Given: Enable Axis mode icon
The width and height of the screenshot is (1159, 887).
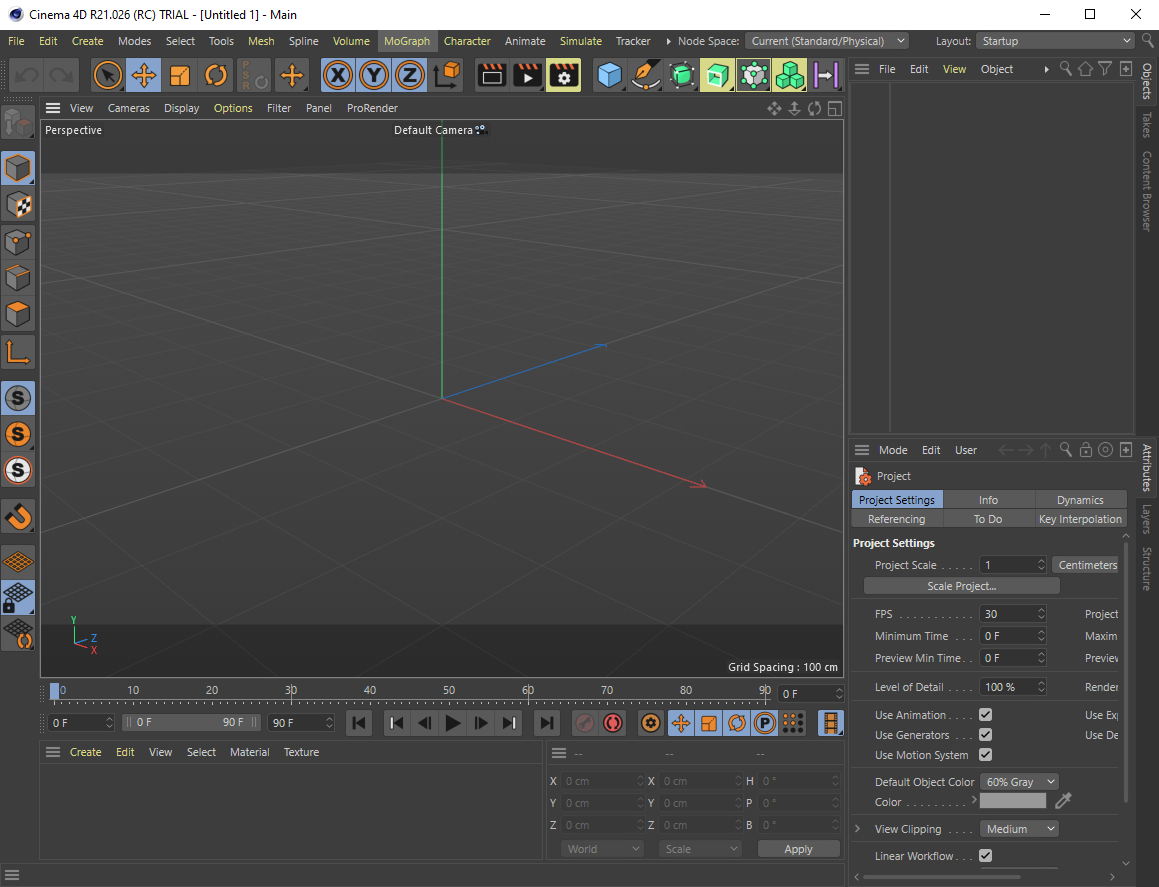Looking at the screenshot, I should 18,353.
